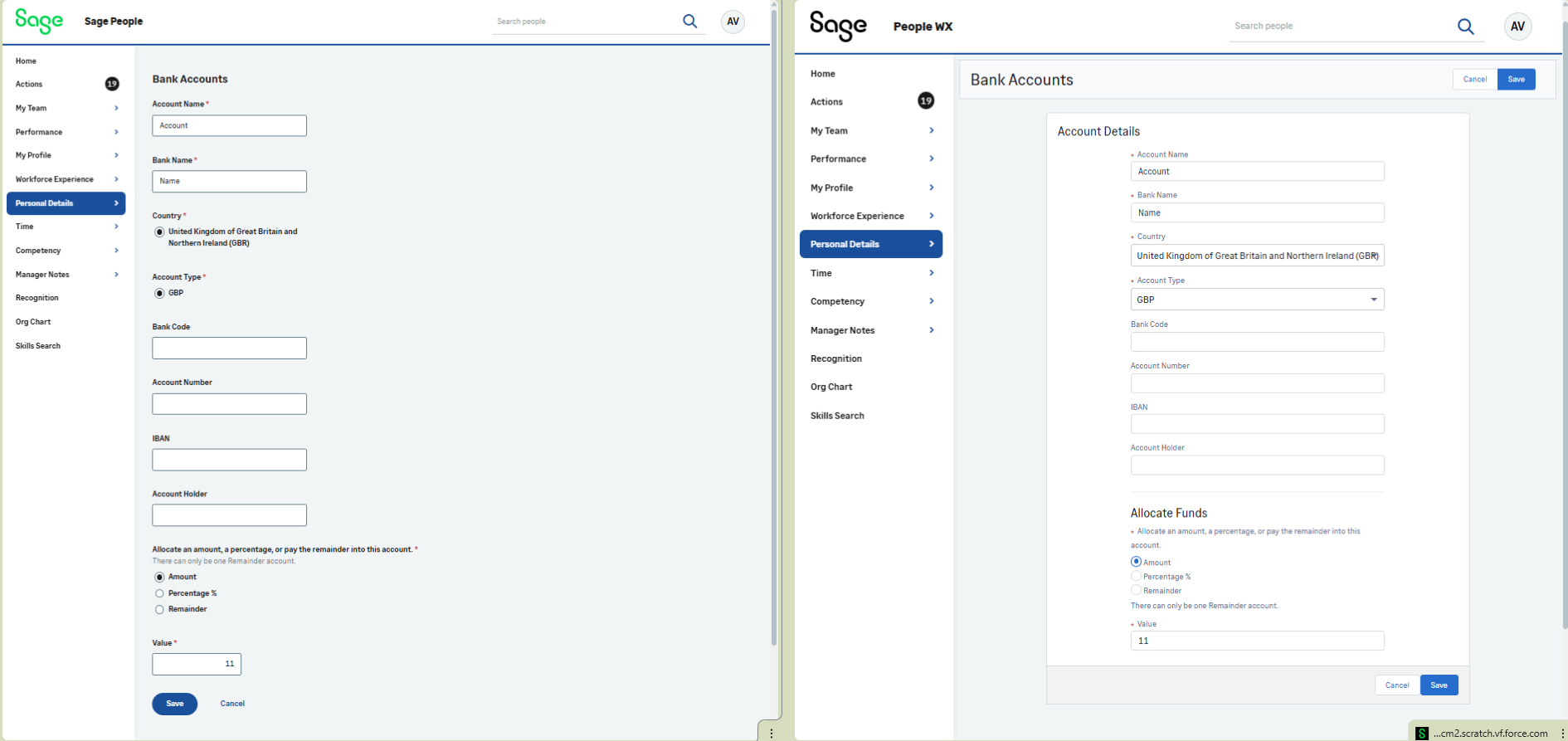Expand My Team chevron in People WX sidebar

(x=932, y=130)
